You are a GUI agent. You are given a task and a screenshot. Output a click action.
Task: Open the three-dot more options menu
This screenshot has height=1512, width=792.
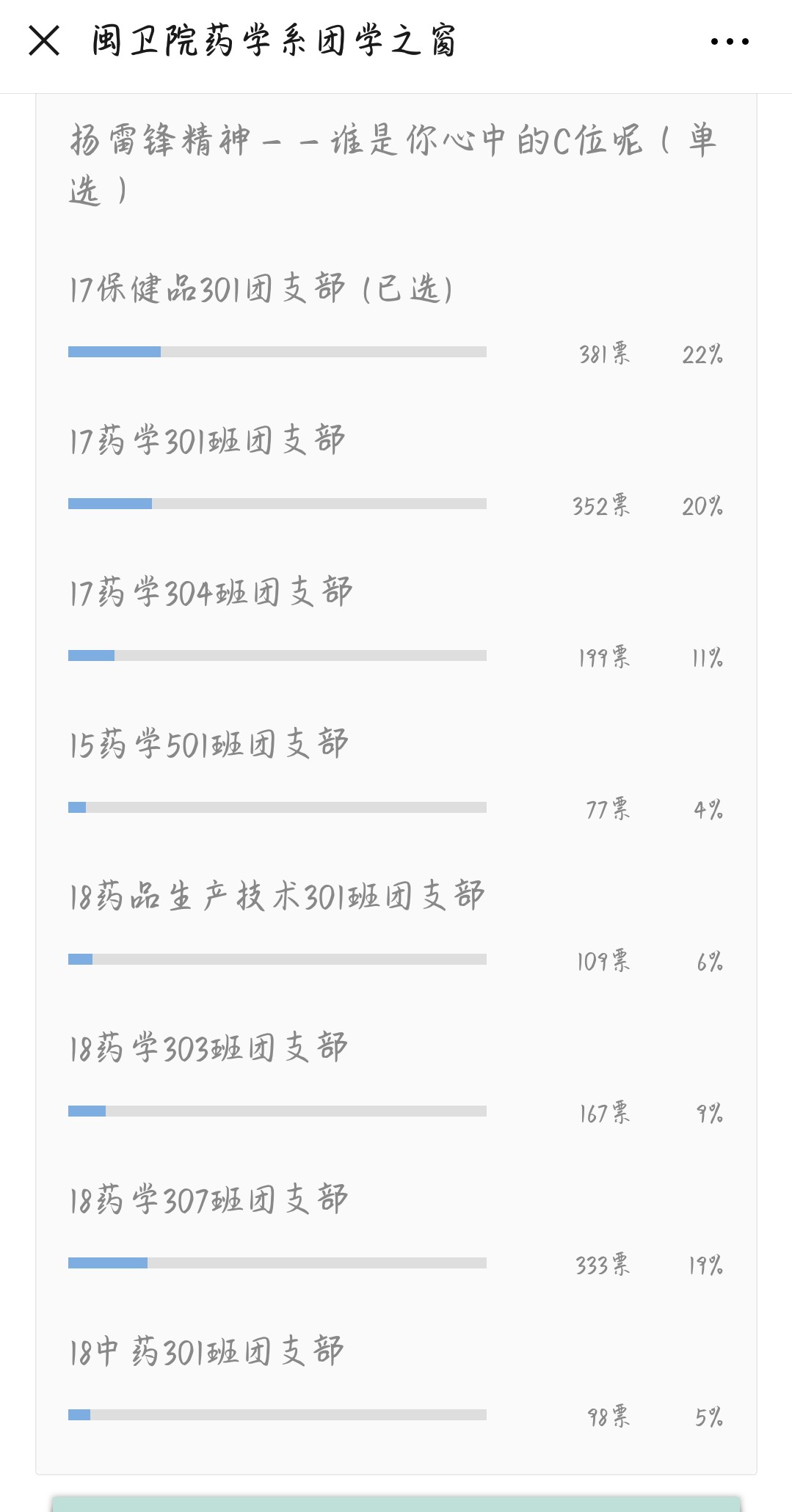pos(730,42)
